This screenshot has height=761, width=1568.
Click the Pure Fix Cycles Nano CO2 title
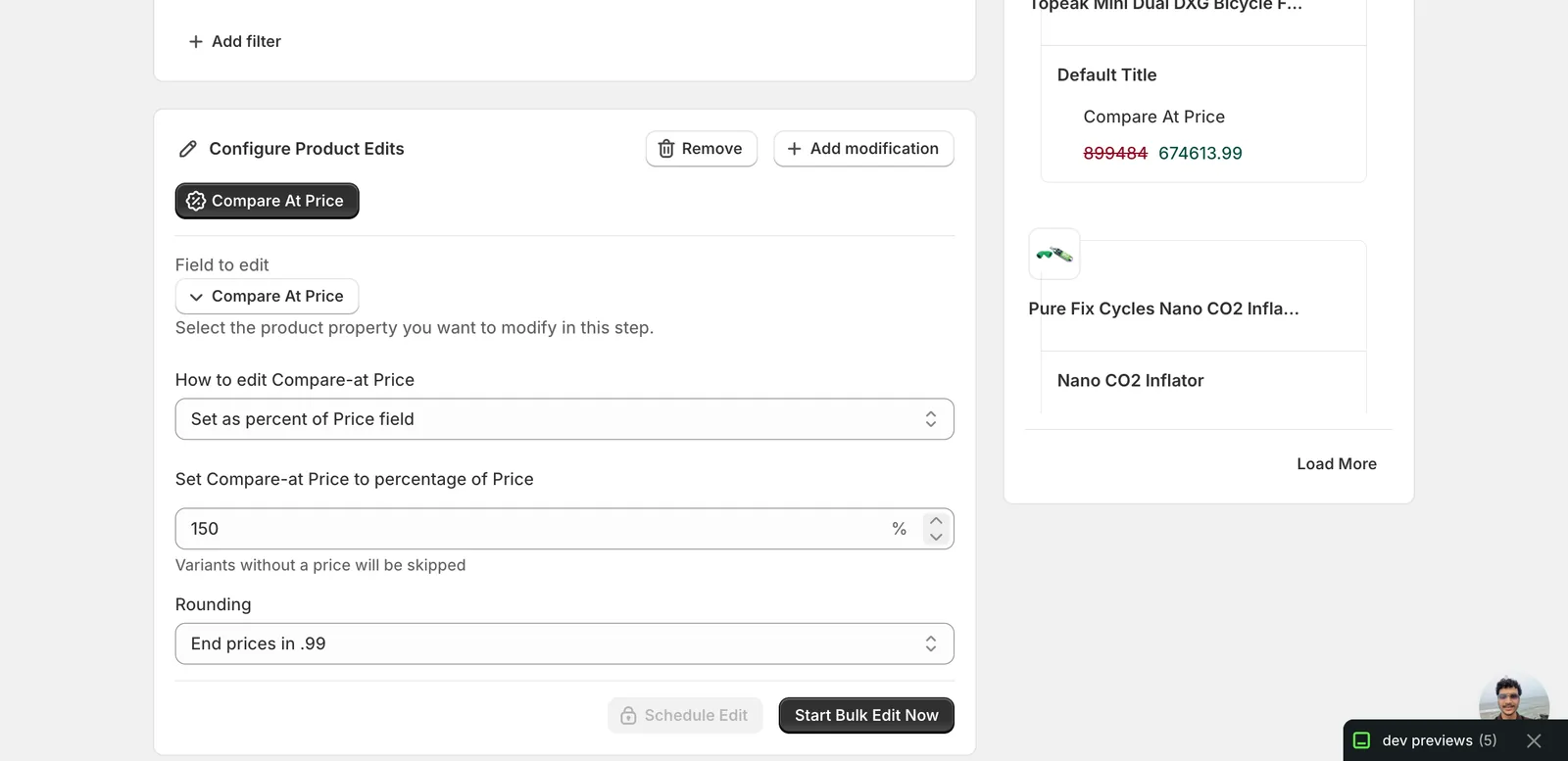point(1164,309)
